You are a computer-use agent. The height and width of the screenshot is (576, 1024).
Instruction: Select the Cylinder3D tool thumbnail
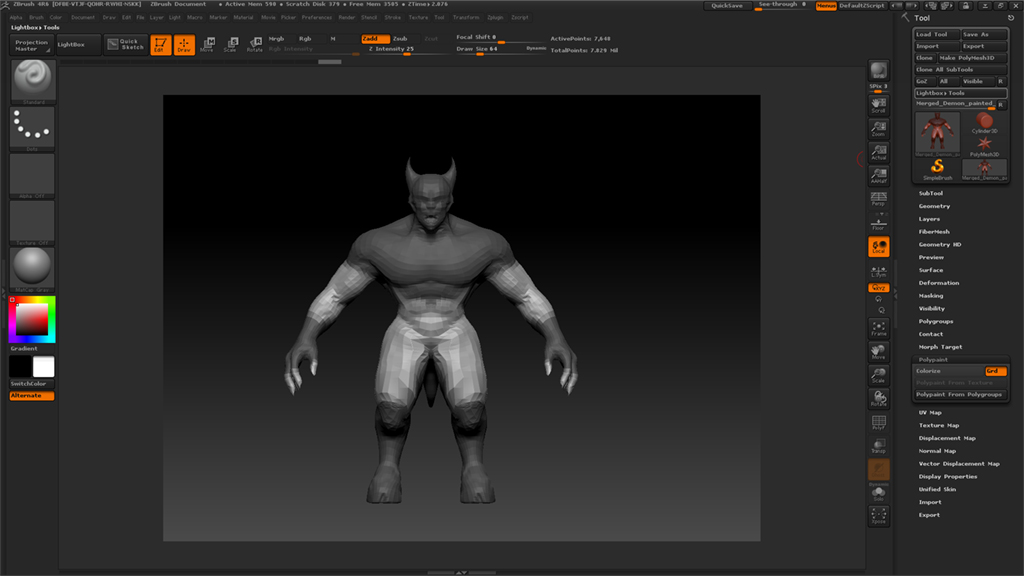[x=985, y=124]
